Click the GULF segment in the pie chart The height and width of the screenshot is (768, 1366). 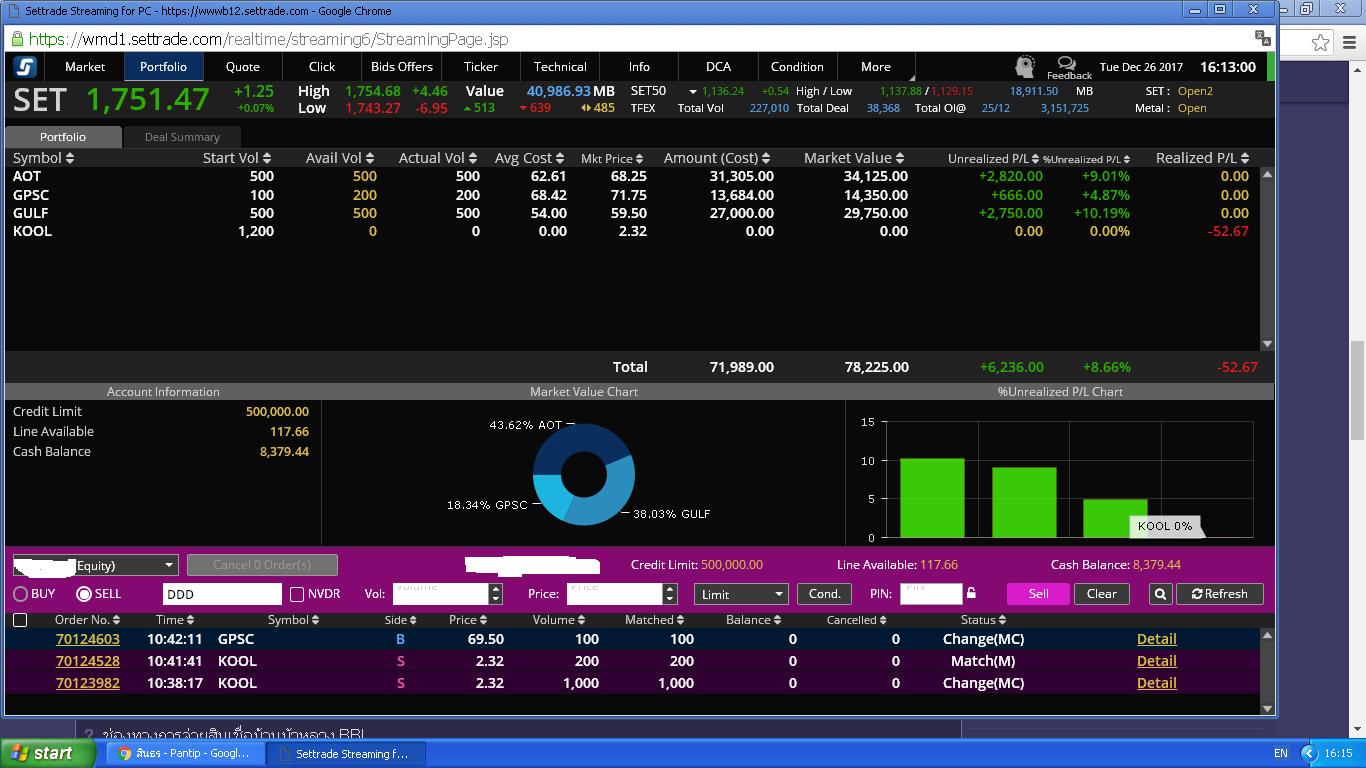(x=612, y=493)
